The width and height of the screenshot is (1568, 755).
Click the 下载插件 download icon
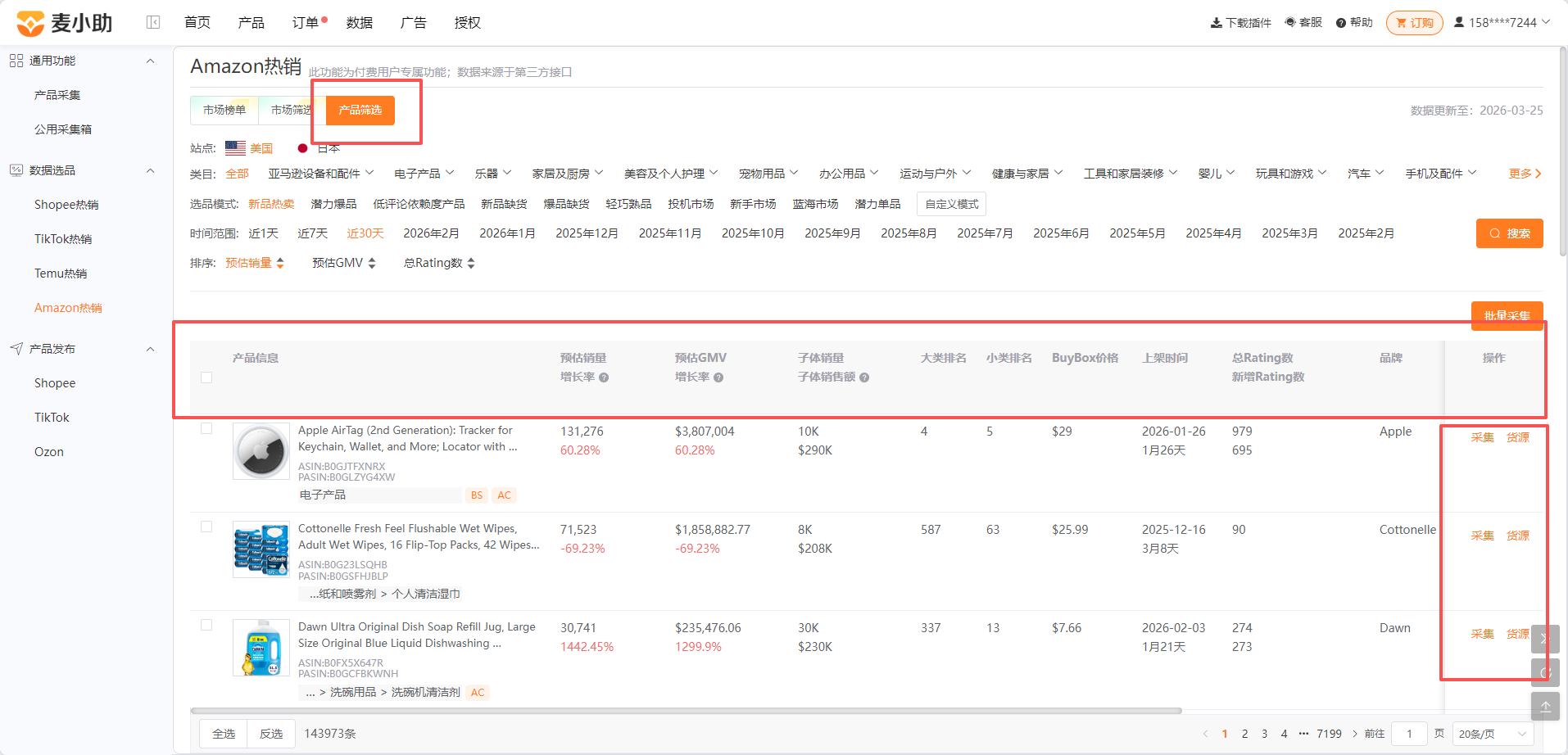(x=1216, y=23)
